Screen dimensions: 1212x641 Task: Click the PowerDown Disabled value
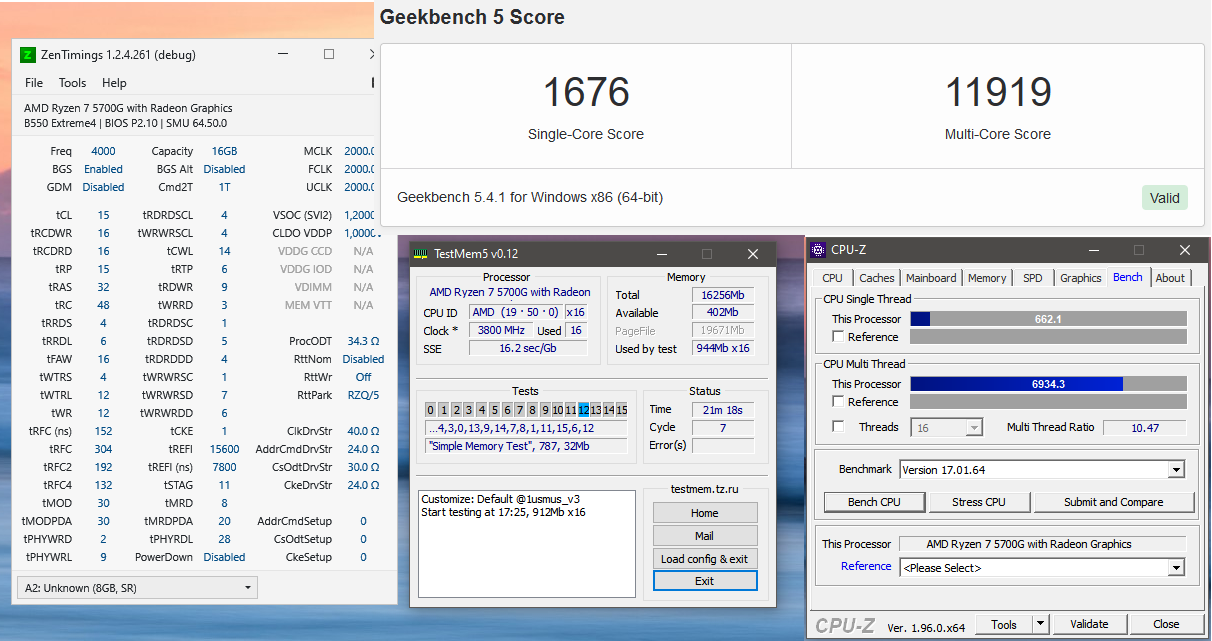point(224,557)
